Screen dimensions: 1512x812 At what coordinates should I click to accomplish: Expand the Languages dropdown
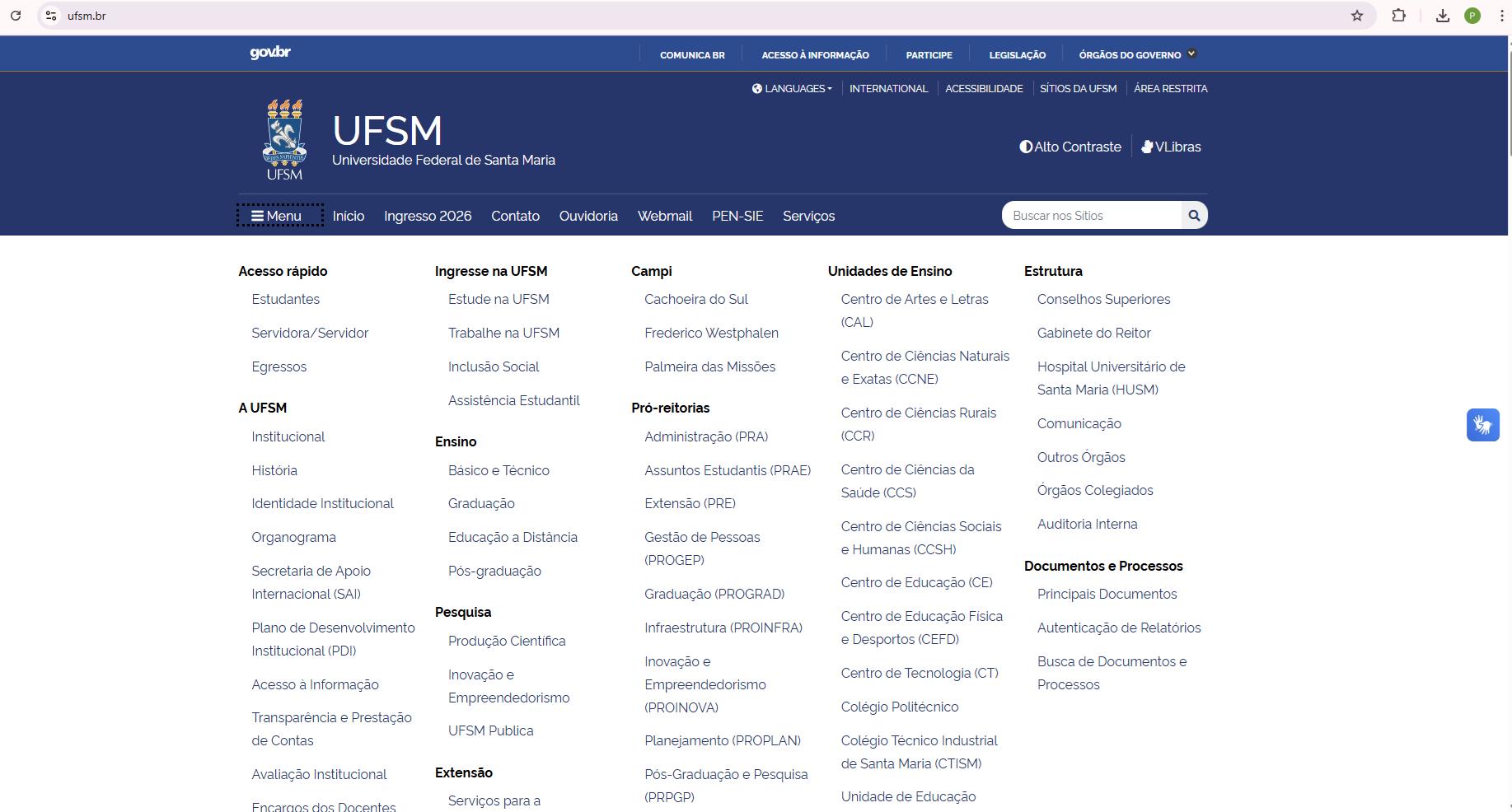click(792, 88)
